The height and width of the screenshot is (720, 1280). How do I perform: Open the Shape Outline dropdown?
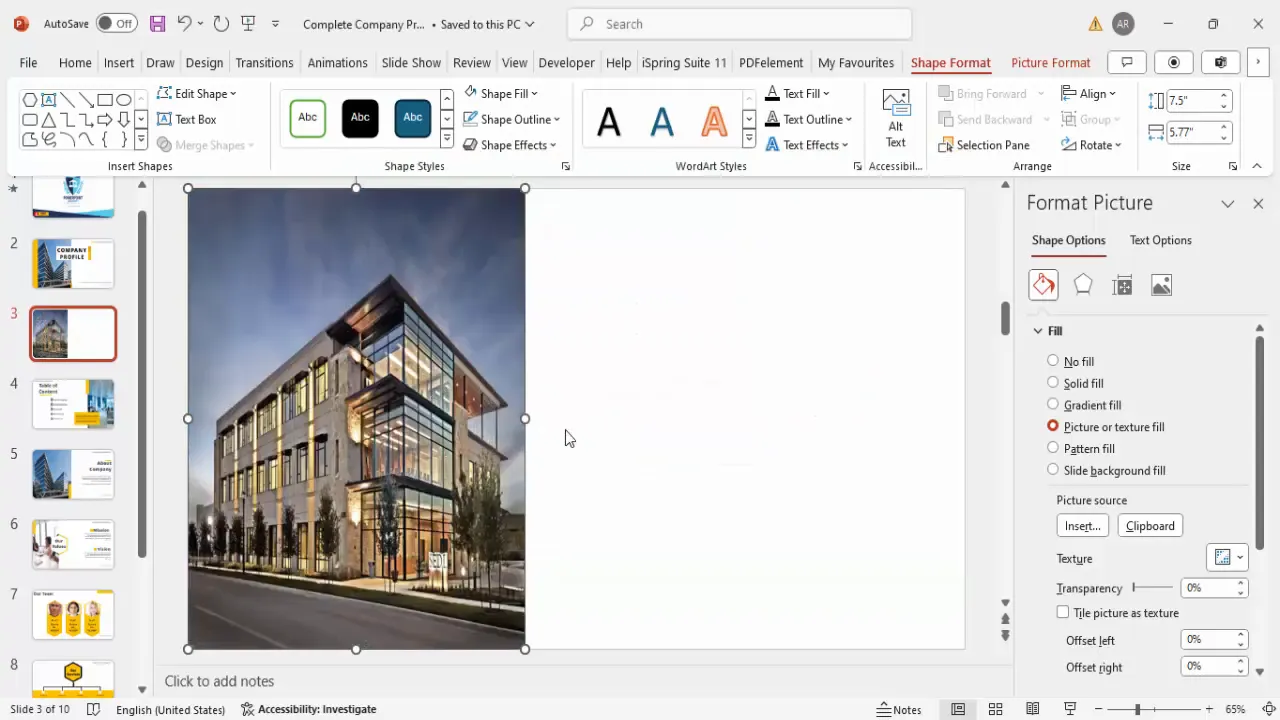pos(511,119)
